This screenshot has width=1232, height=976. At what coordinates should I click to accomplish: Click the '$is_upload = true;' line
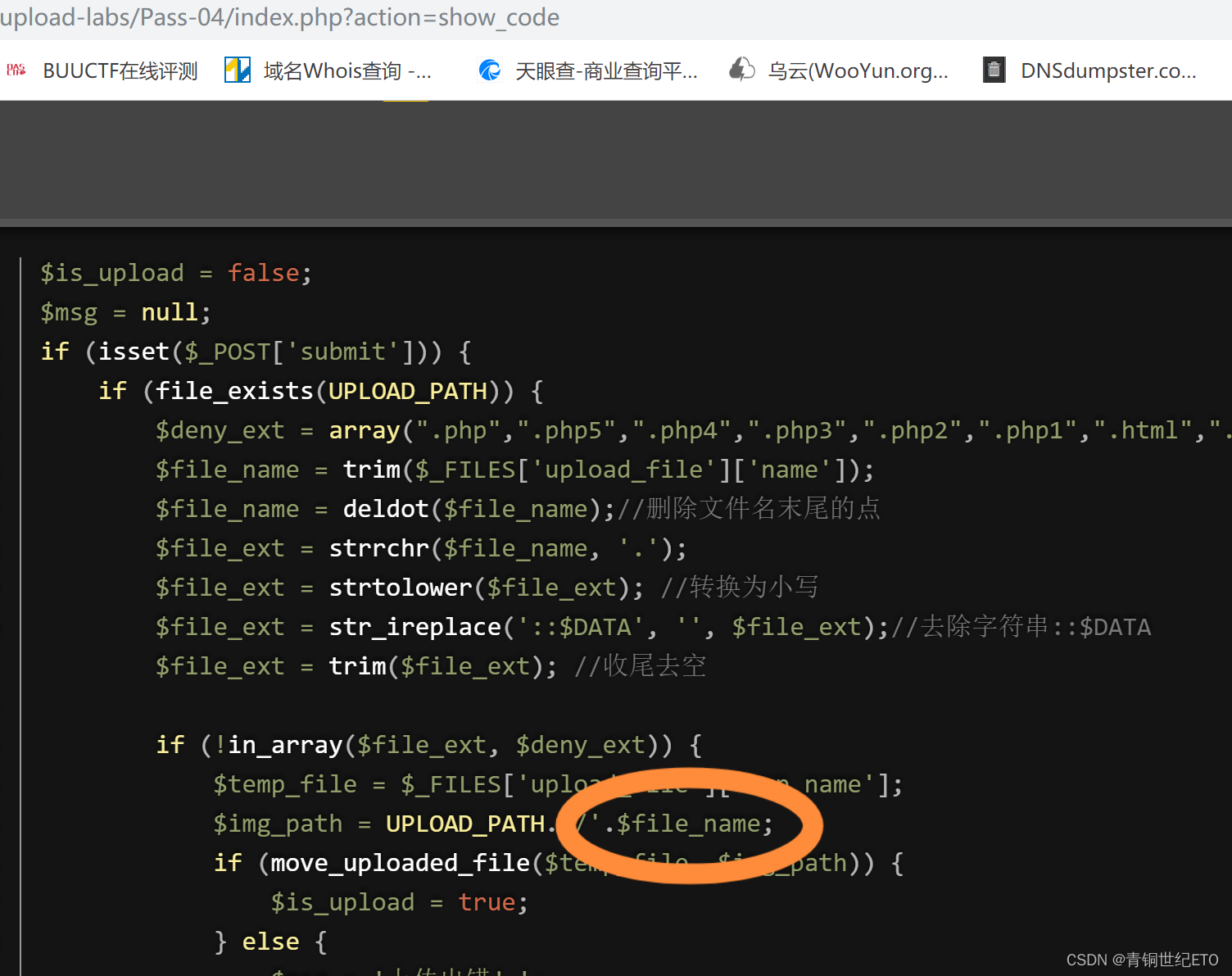pyautogui.click(x=400, y=902)
